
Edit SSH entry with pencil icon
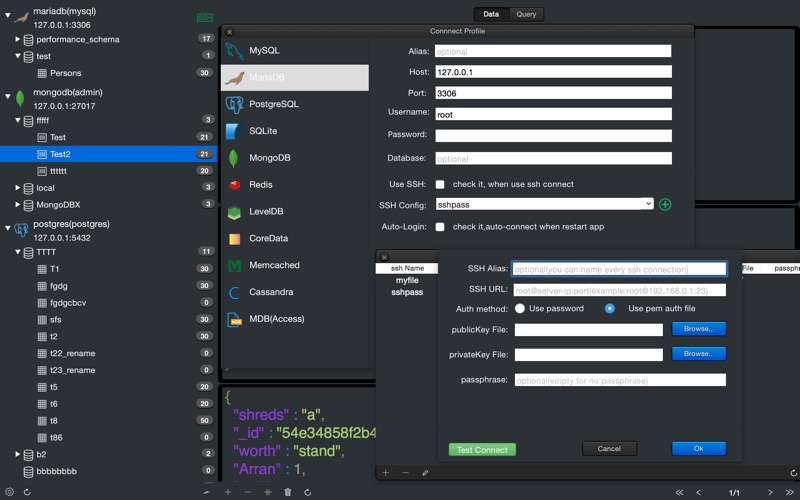425,473
